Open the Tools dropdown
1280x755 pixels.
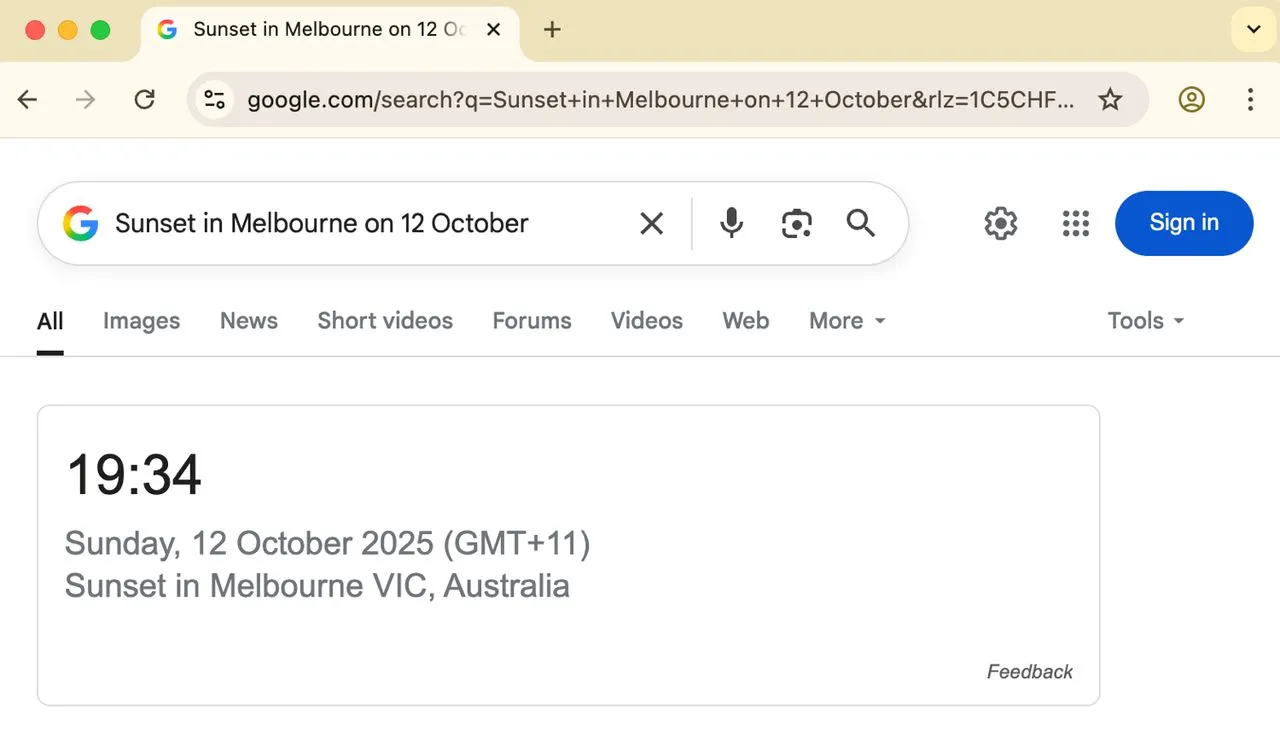pyautogui.click(x=1144, y=320)
